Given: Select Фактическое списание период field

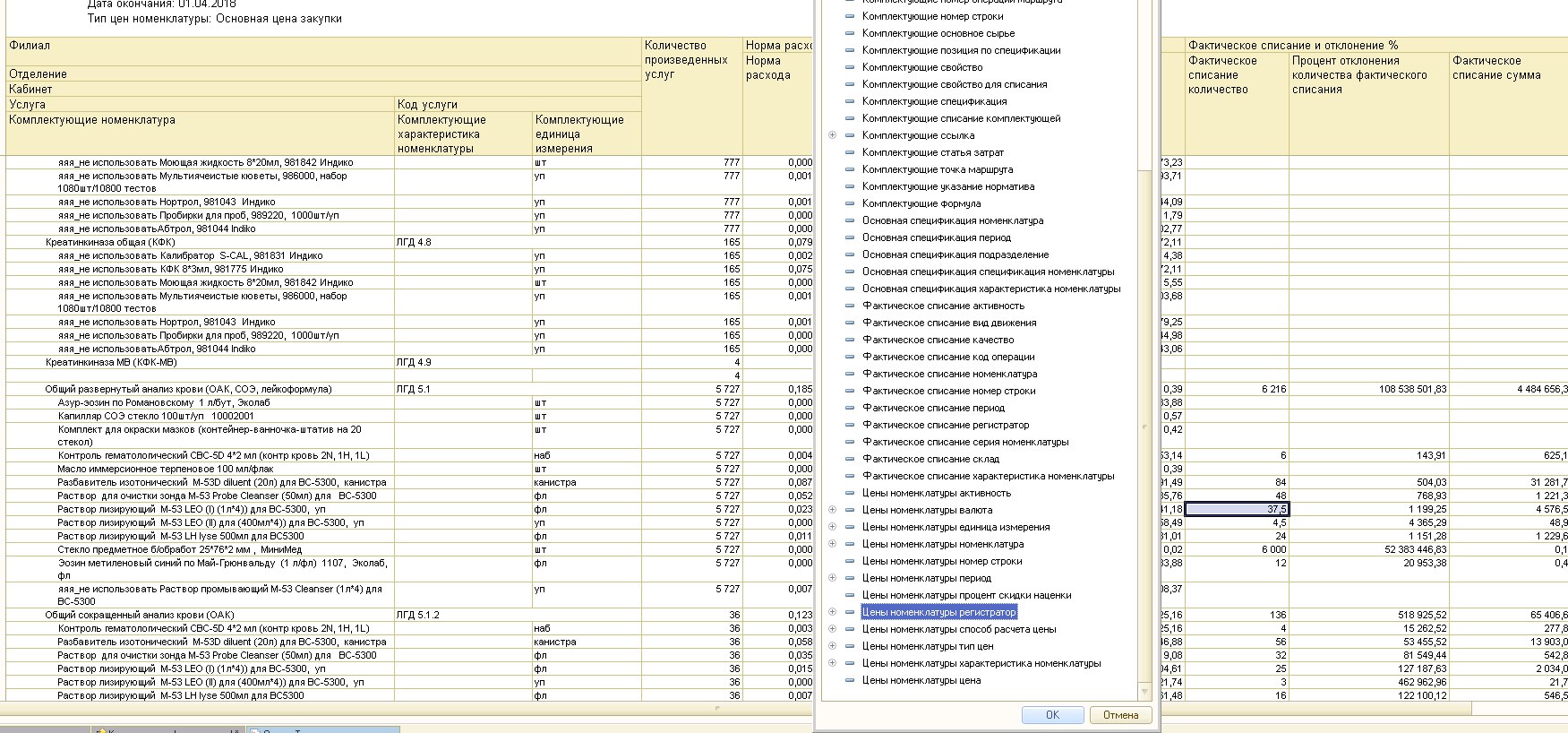Looking at the screenshot, I should pyautogui.click(x=933, y=408).
